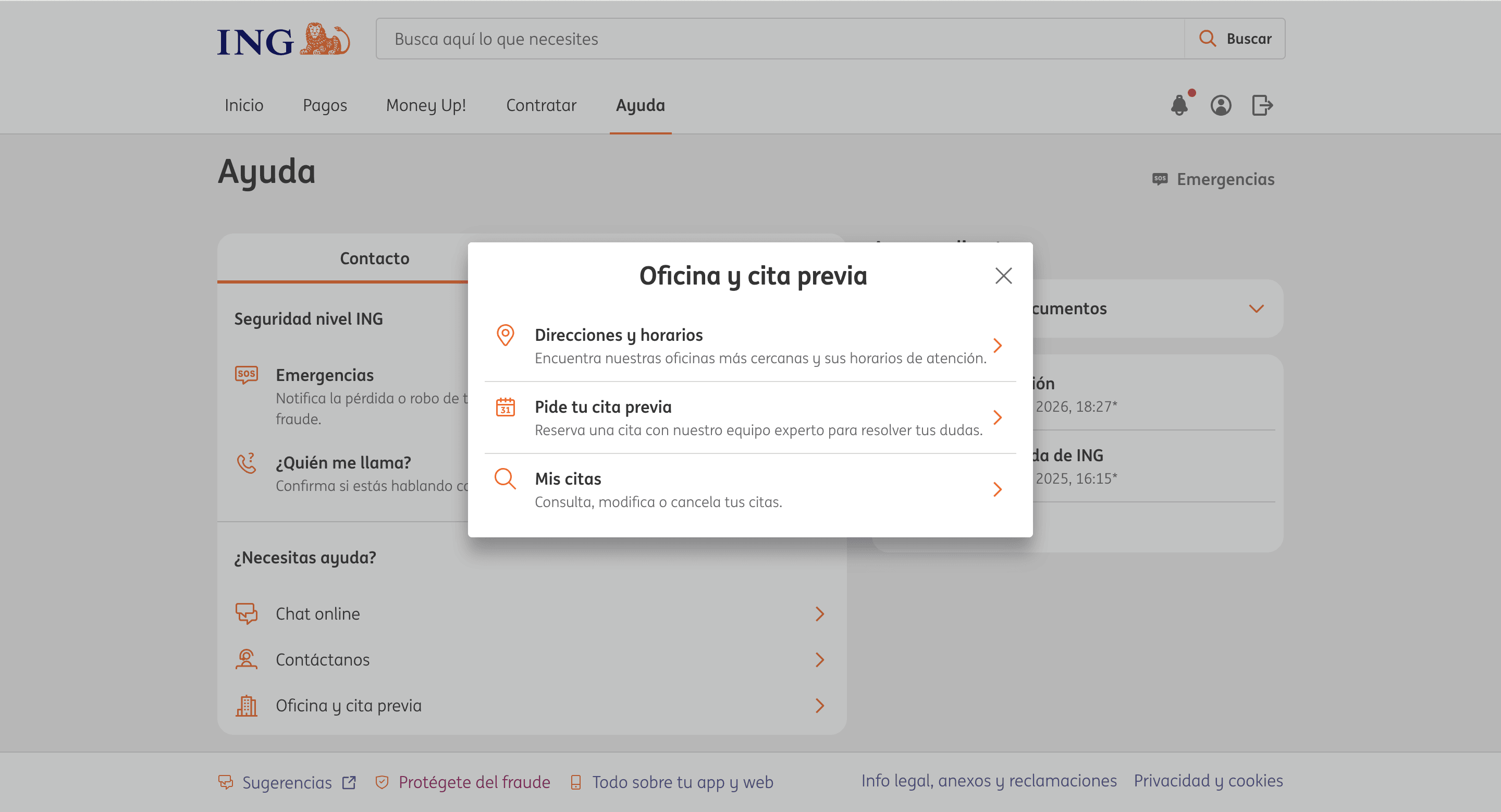
Task: Close the Oficina y cita previa dialog
Action: click(1003, 276)
